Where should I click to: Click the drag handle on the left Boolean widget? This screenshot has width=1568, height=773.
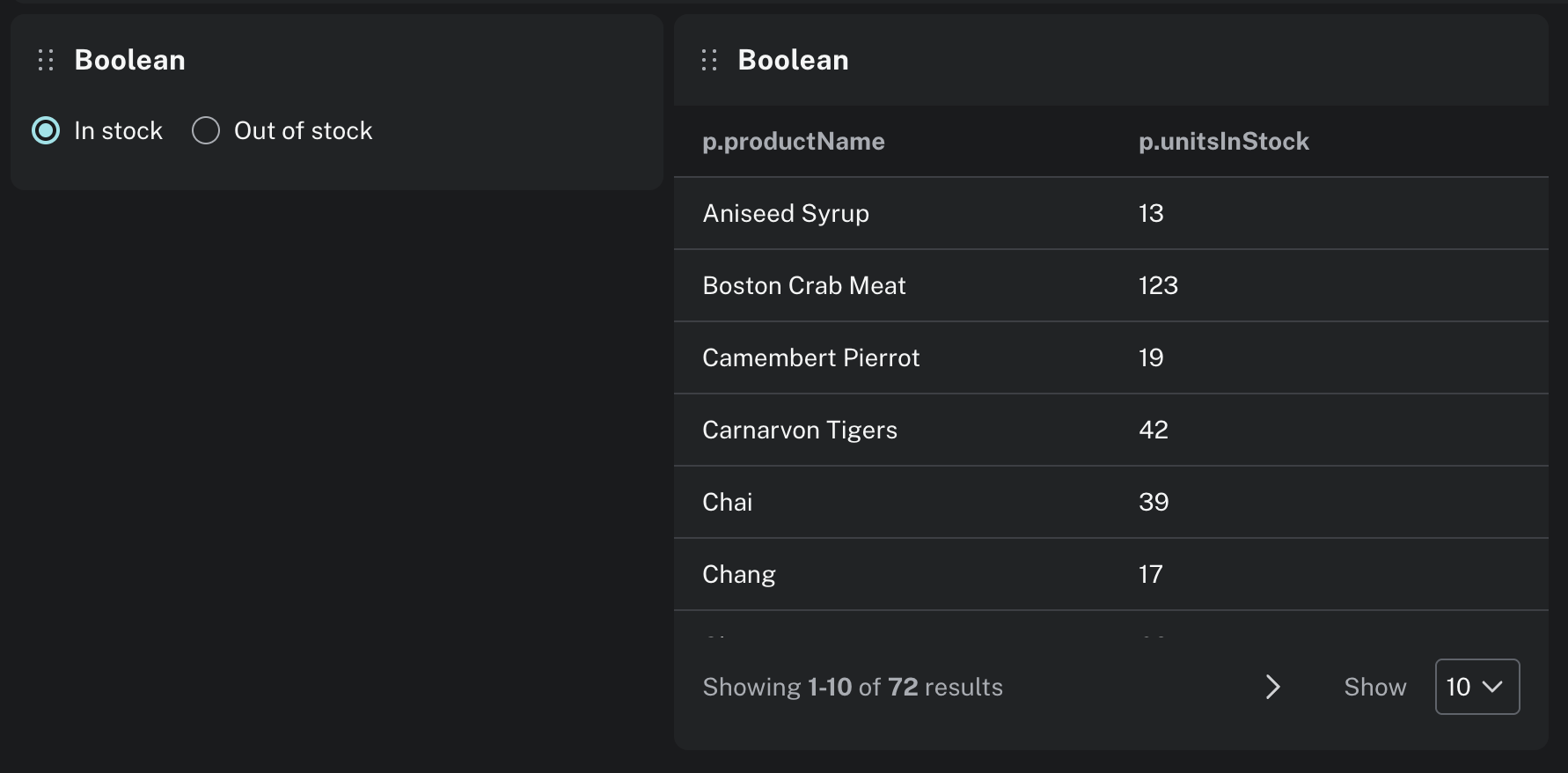[46, 60]
